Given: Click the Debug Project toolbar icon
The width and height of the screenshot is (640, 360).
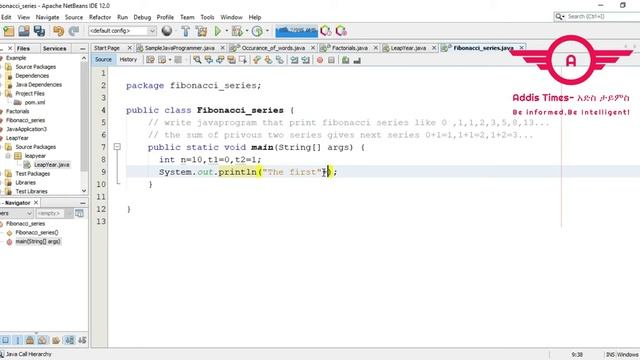Looking at the screenshot, I should pyautogui.click(x=237, y=31).
